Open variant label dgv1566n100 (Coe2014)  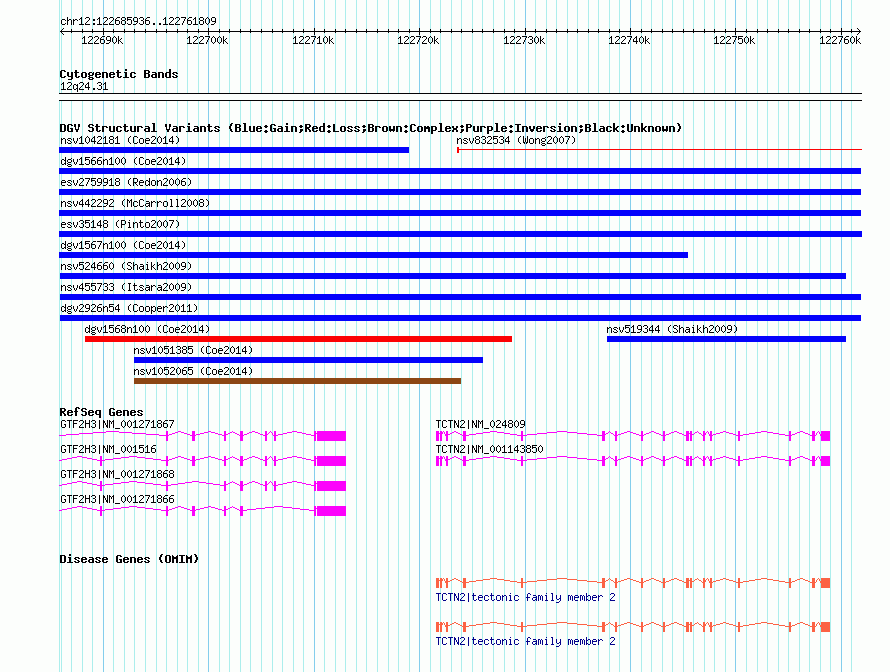point(123,161)
